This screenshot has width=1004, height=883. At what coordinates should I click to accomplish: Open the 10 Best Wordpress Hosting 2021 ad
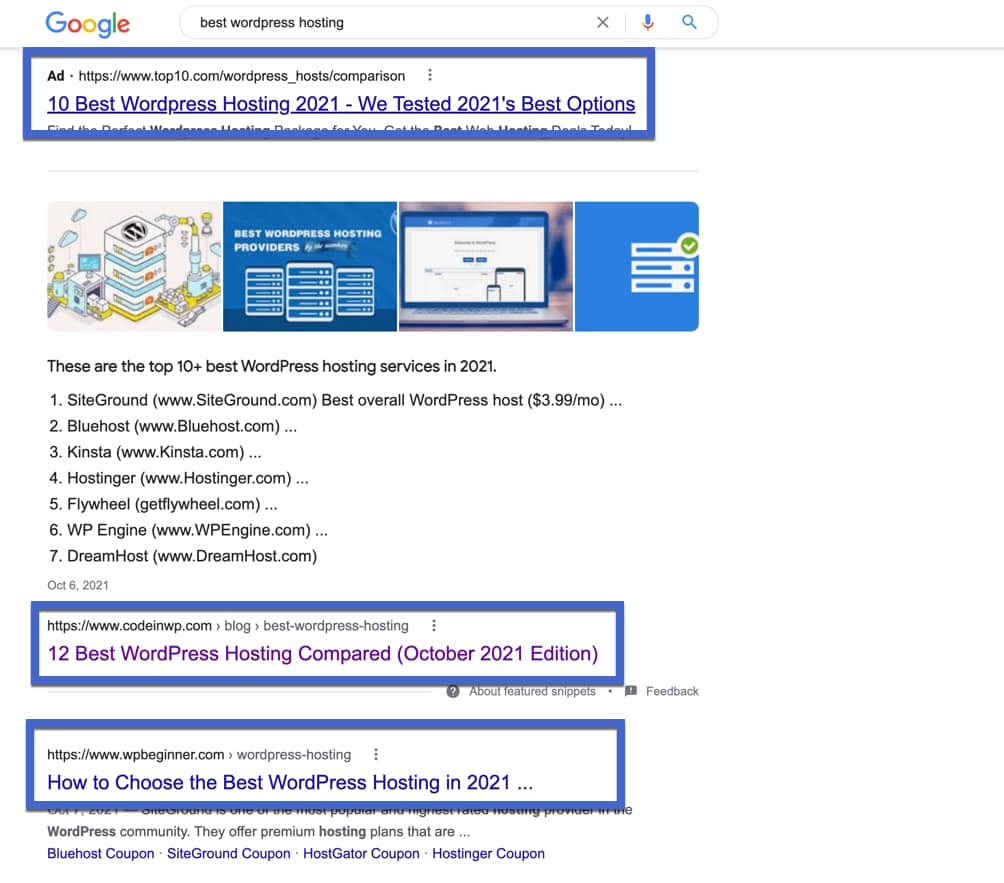pos(341,103)
